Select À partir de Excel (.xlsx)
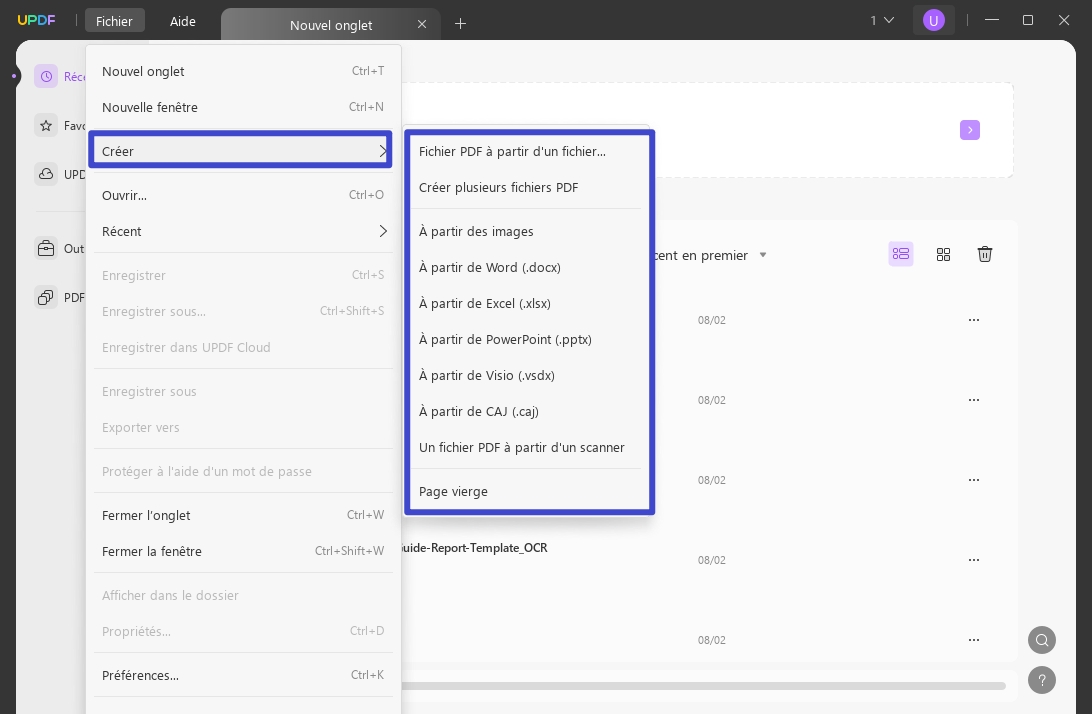 [526, 304]
